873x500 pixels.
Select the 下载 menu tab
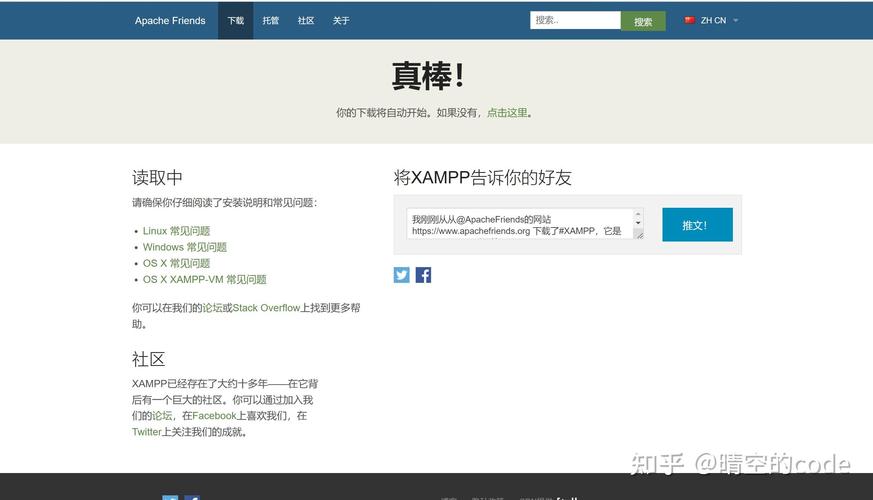point(236,21)
